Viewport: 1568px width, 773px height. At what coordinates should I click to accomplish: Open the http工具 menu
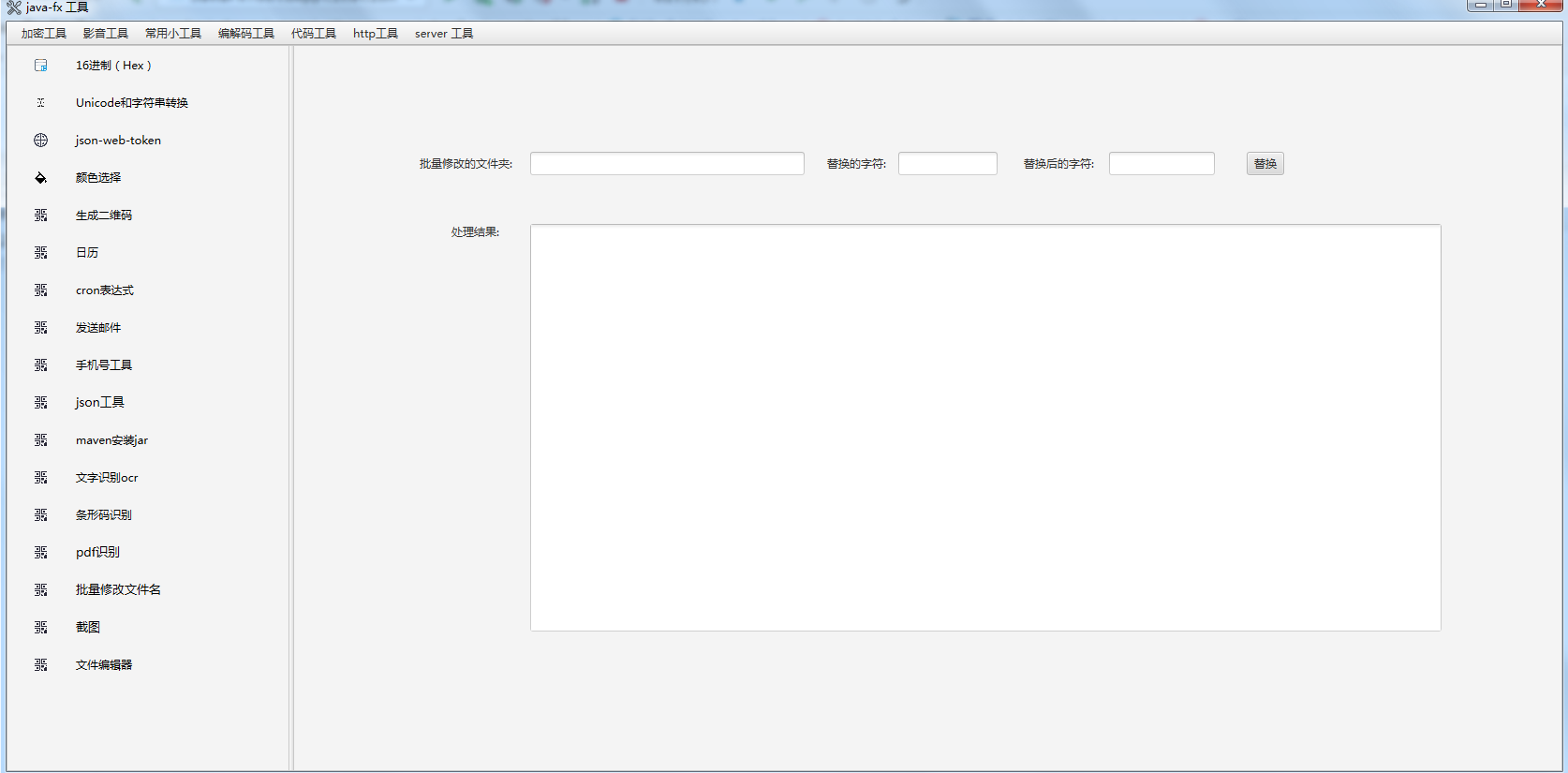(376, 34)
